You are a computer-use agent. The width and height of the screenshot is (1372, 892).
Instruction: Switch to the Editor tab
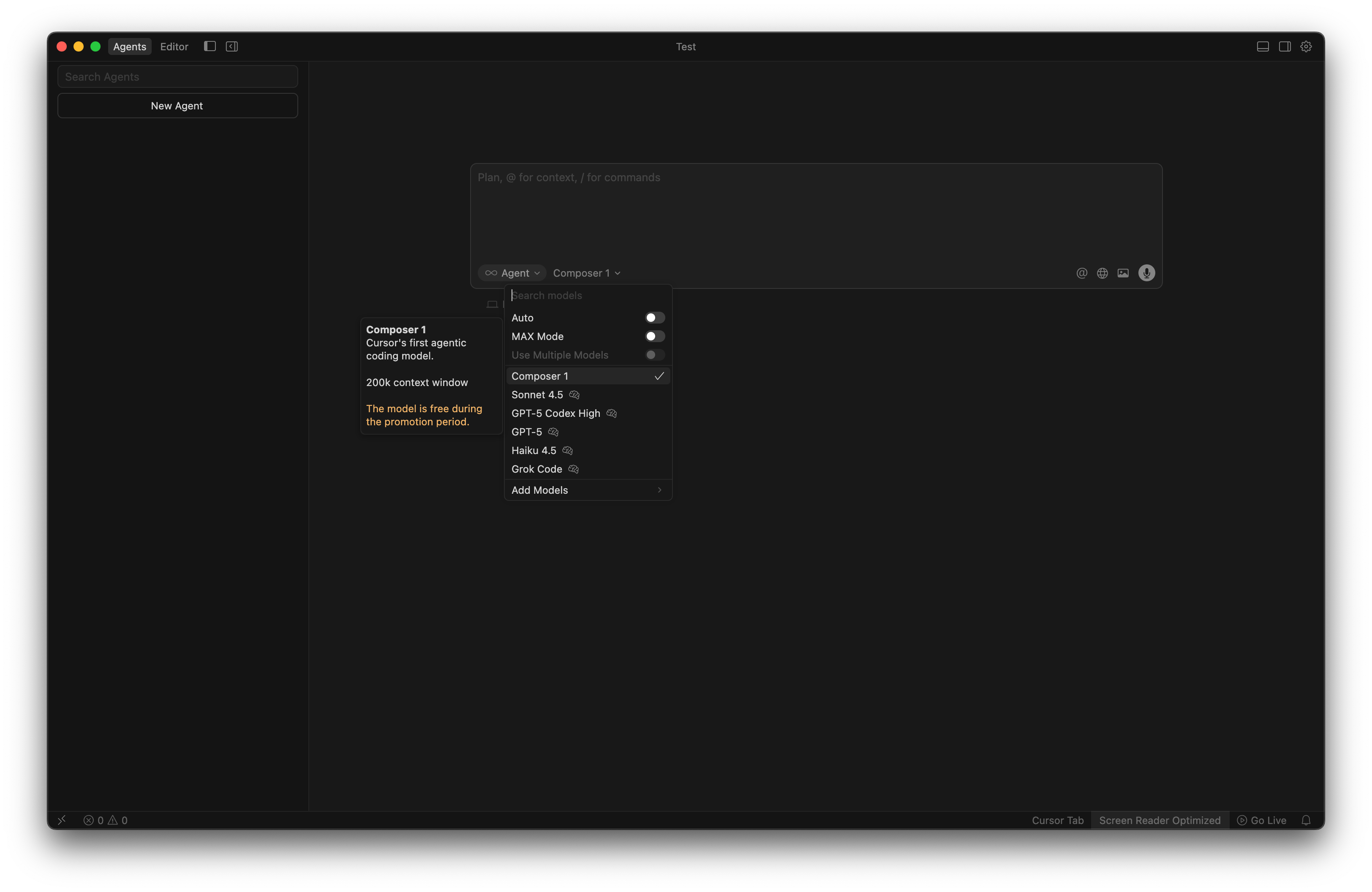(x=174, y=47)
